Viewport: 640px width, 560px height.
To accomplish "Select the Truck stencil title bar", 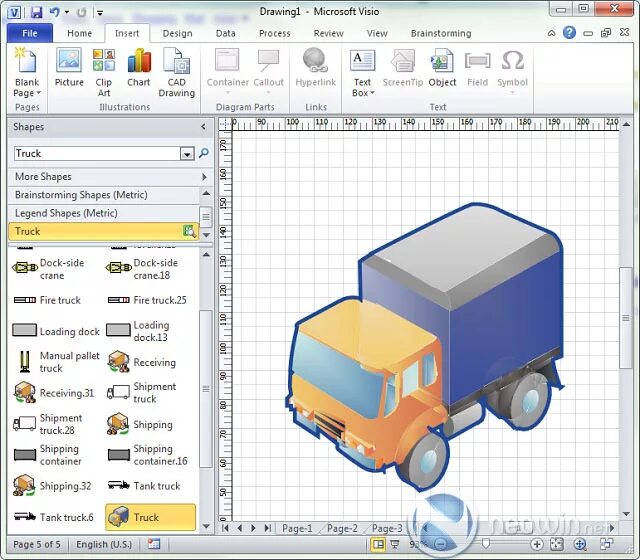I will click(x=104, y=231).
